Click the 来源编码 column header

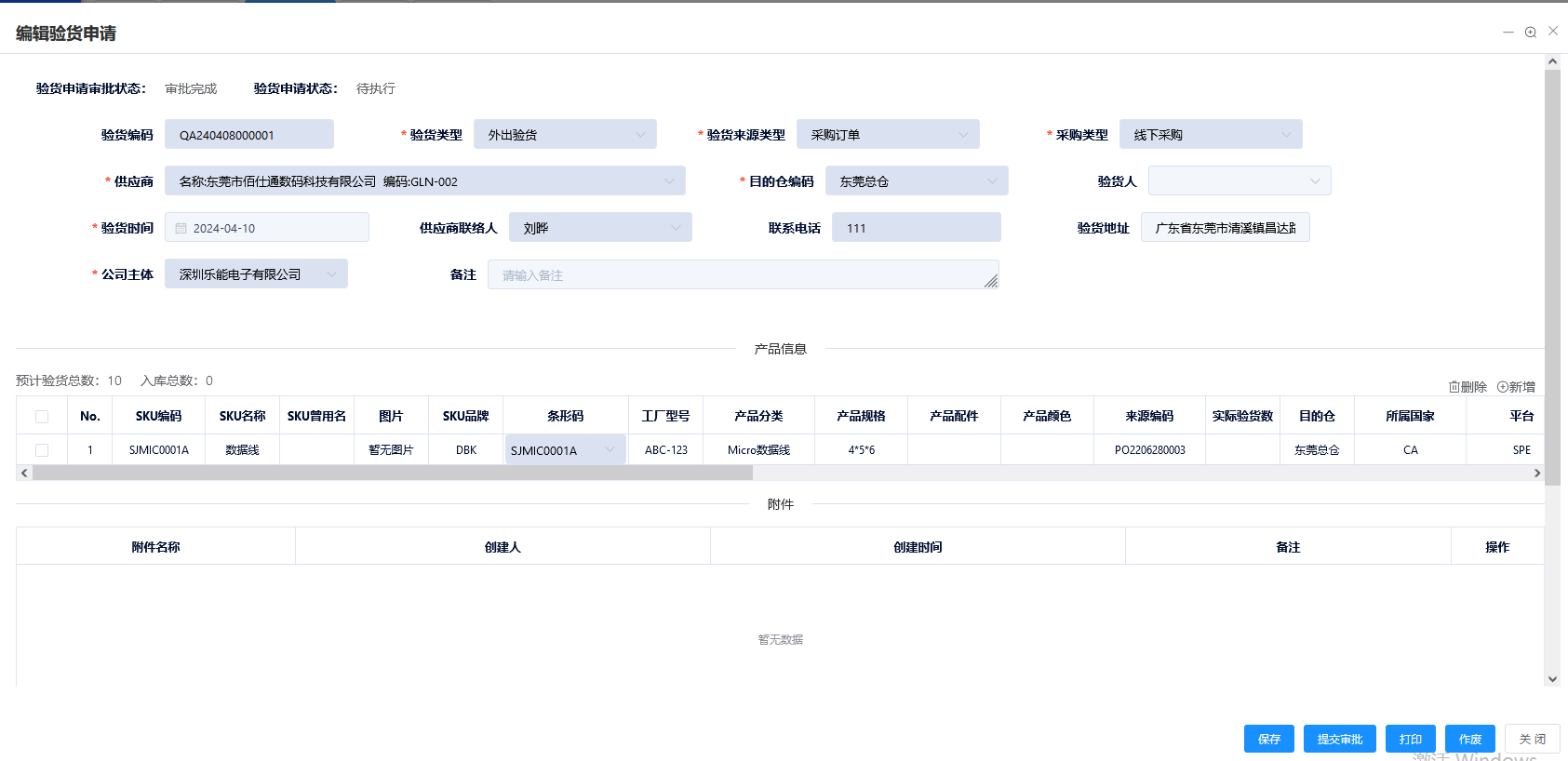[1149, 417]
